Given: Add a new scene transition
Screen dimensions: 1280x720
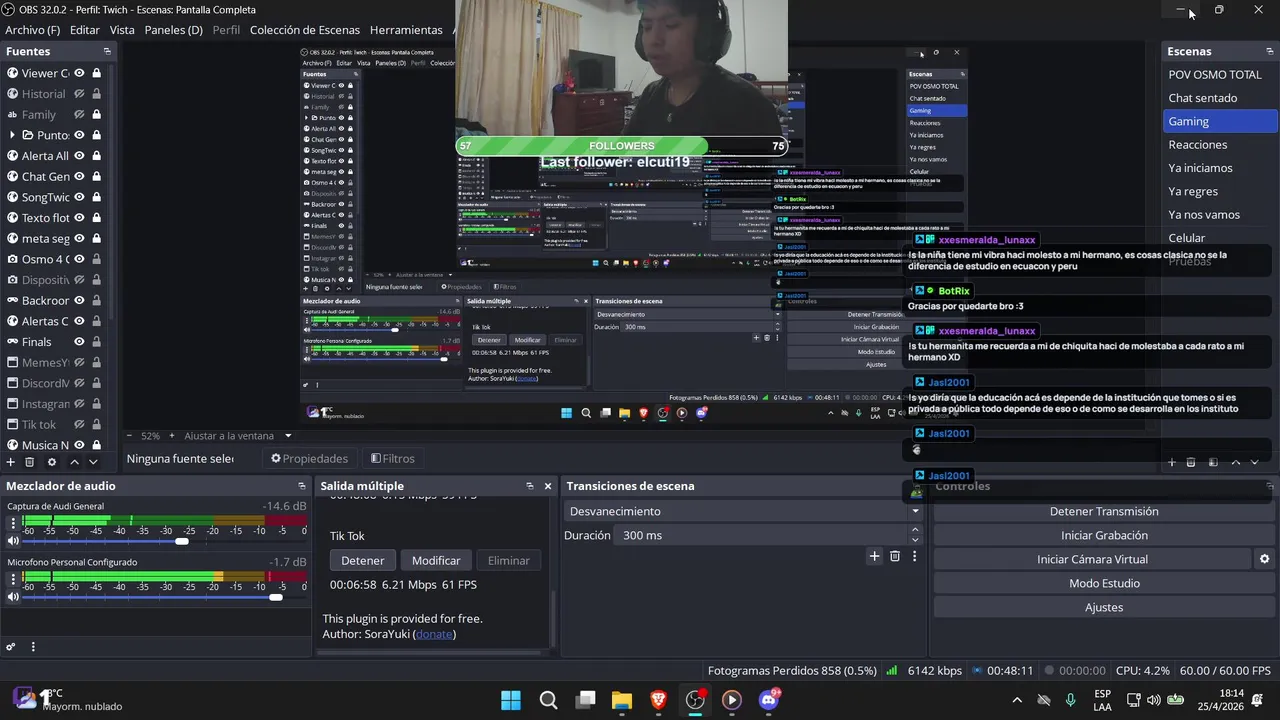Looking at the screenshot, I should point(874,556).
